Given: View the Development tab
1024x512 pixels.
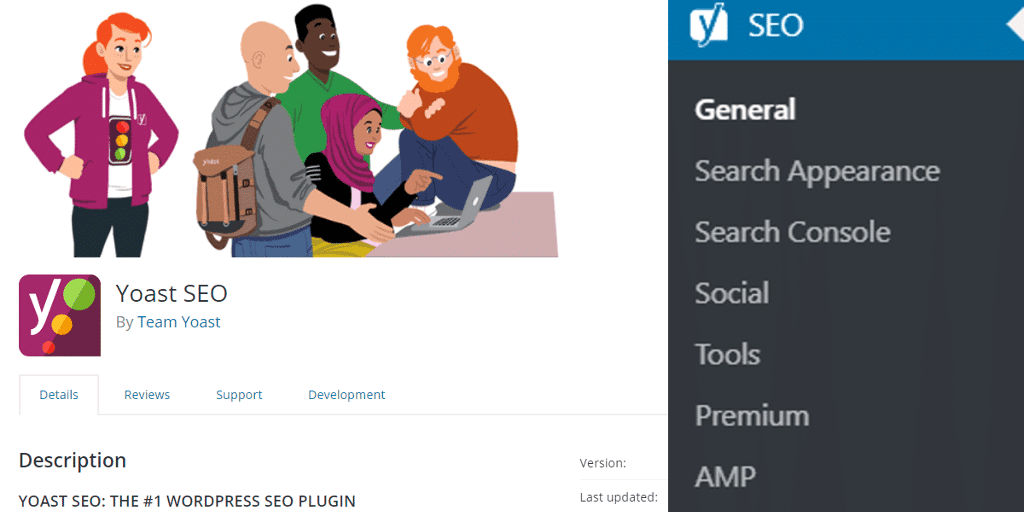Looking at the screenshot, I should pyautogui.click(x=346, y=395).
